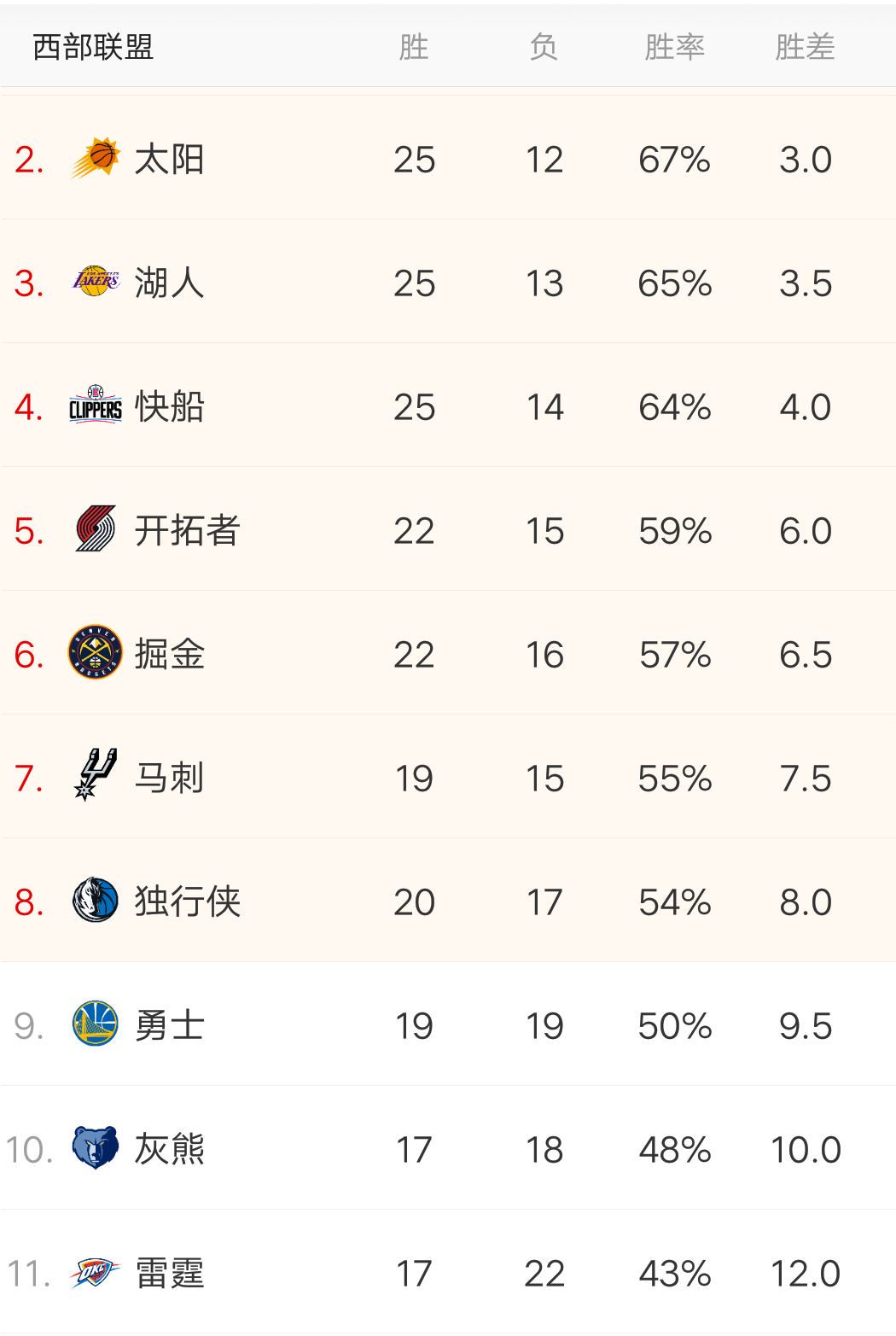Open team page for 太阳

(169, 160)
